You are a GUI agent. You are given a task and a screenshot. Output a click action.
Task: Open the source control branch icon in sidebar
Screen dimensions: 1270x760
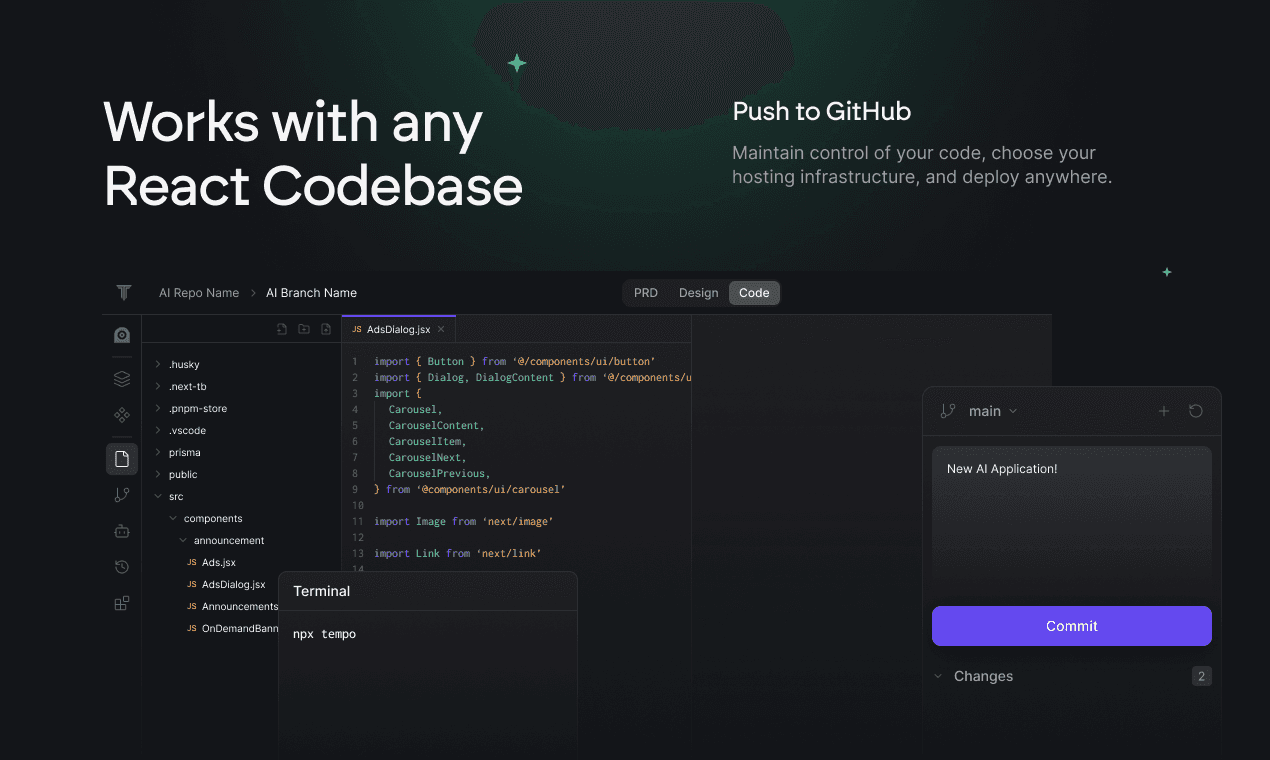coord(122,495)
